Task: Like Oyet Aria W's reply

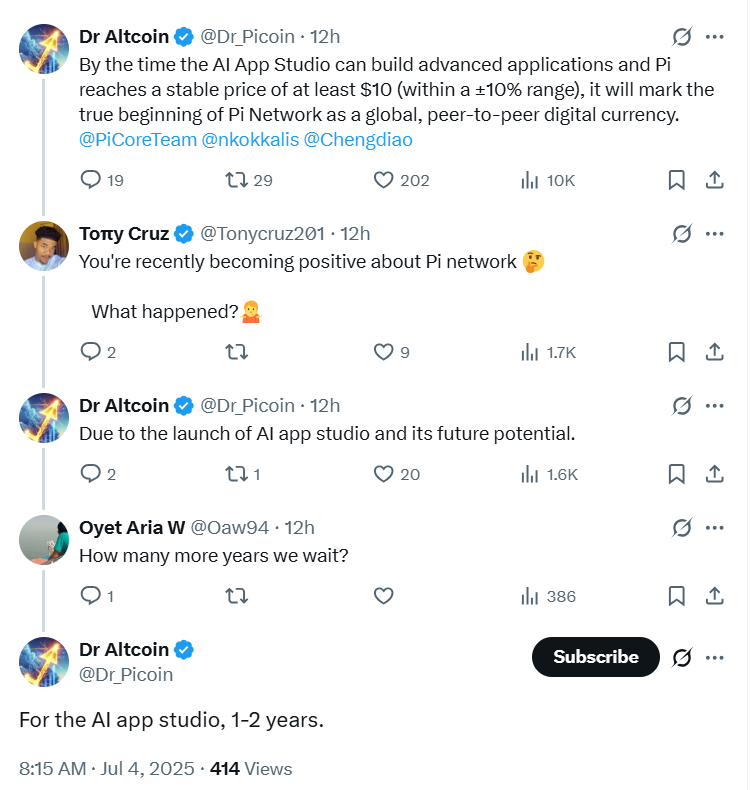Action: click(383, 596)
